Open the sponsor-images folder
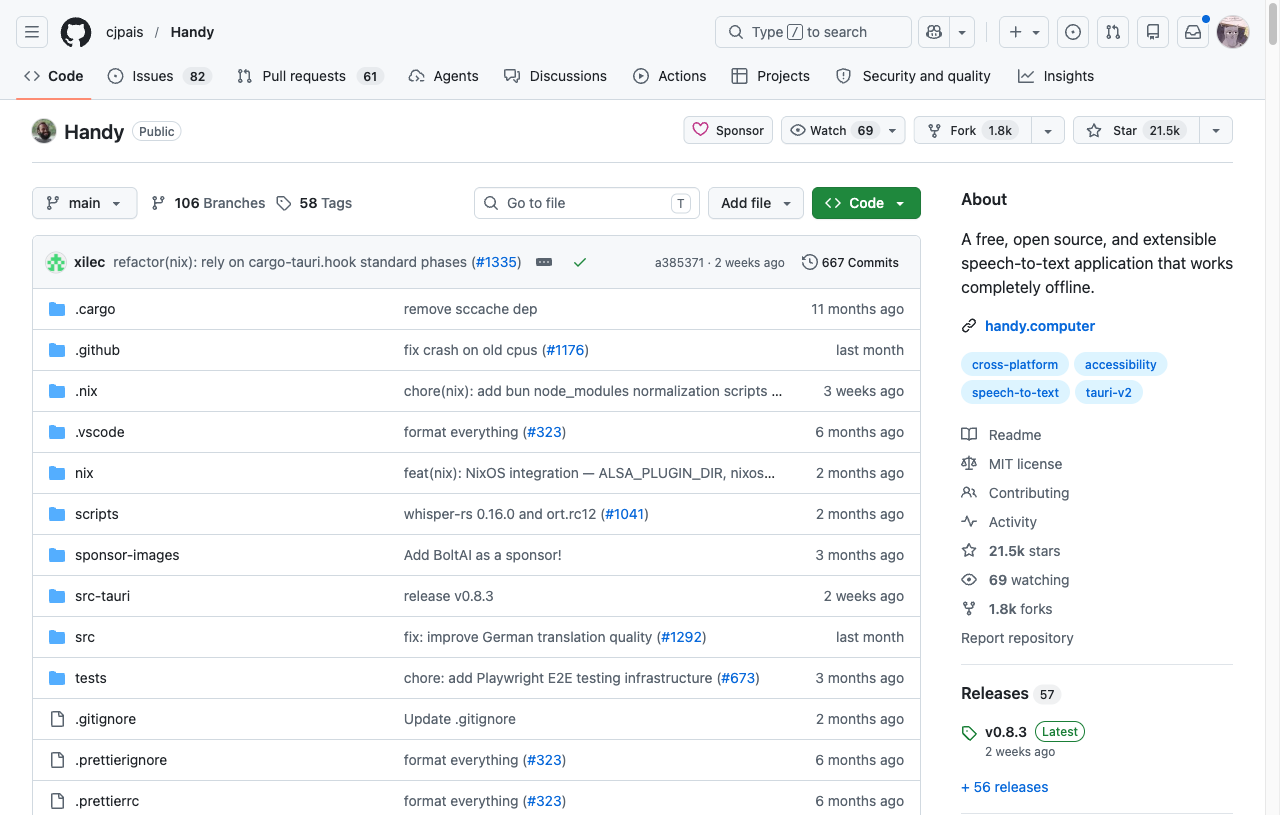Viewport: 1280px width, 815px height. coord(127,555)
